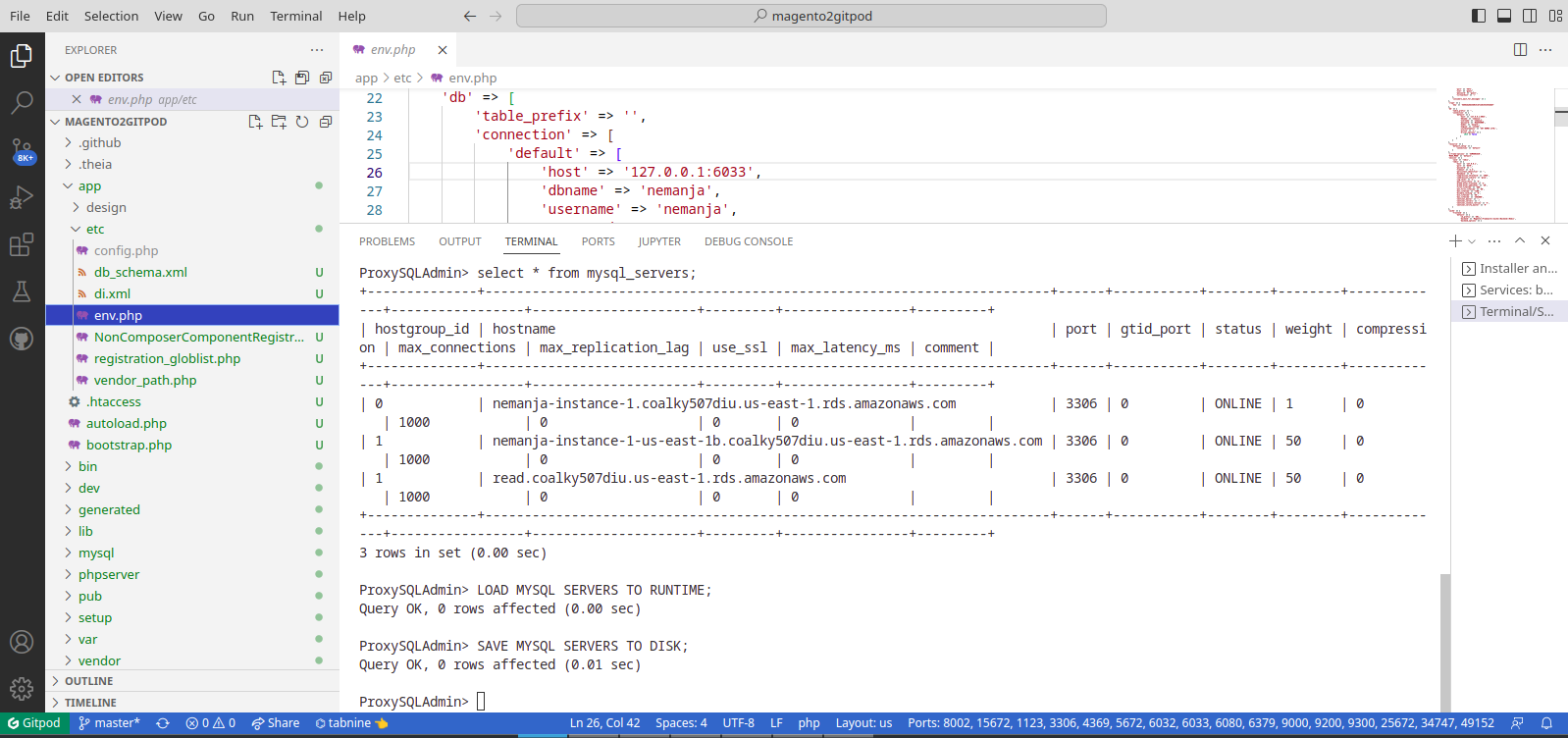Click the split editor right icon
Viewport: 1568px width, 738px height.
1520,50
